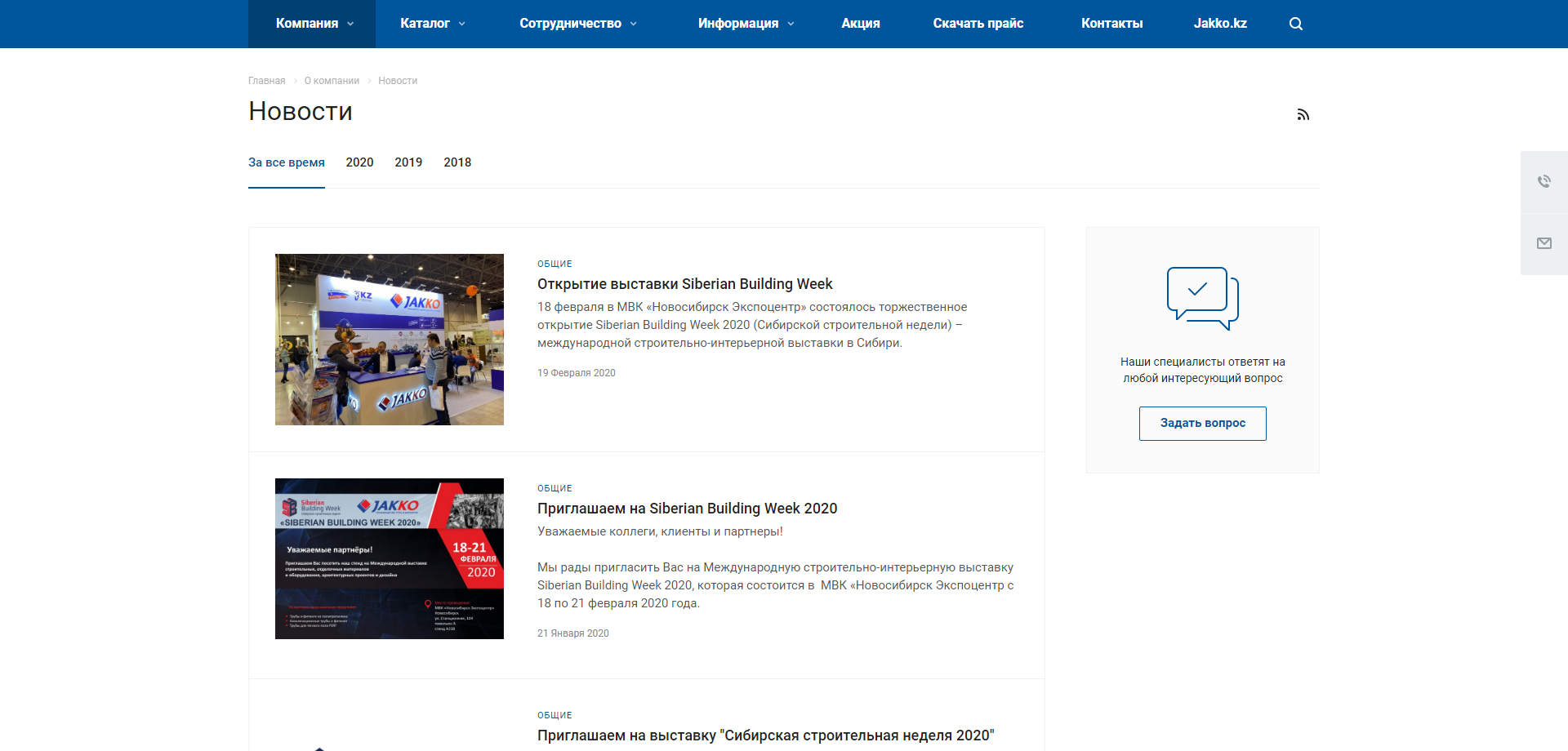
Task: Open the Сотрудничество menu item
Action: point(570,24)
